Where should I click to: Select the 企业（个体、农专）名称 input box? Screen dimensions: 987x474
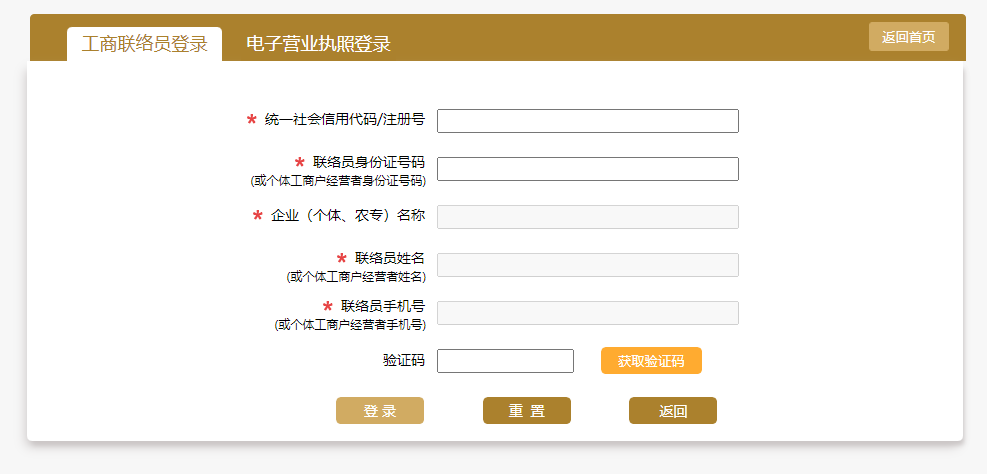tap(587, 217)
